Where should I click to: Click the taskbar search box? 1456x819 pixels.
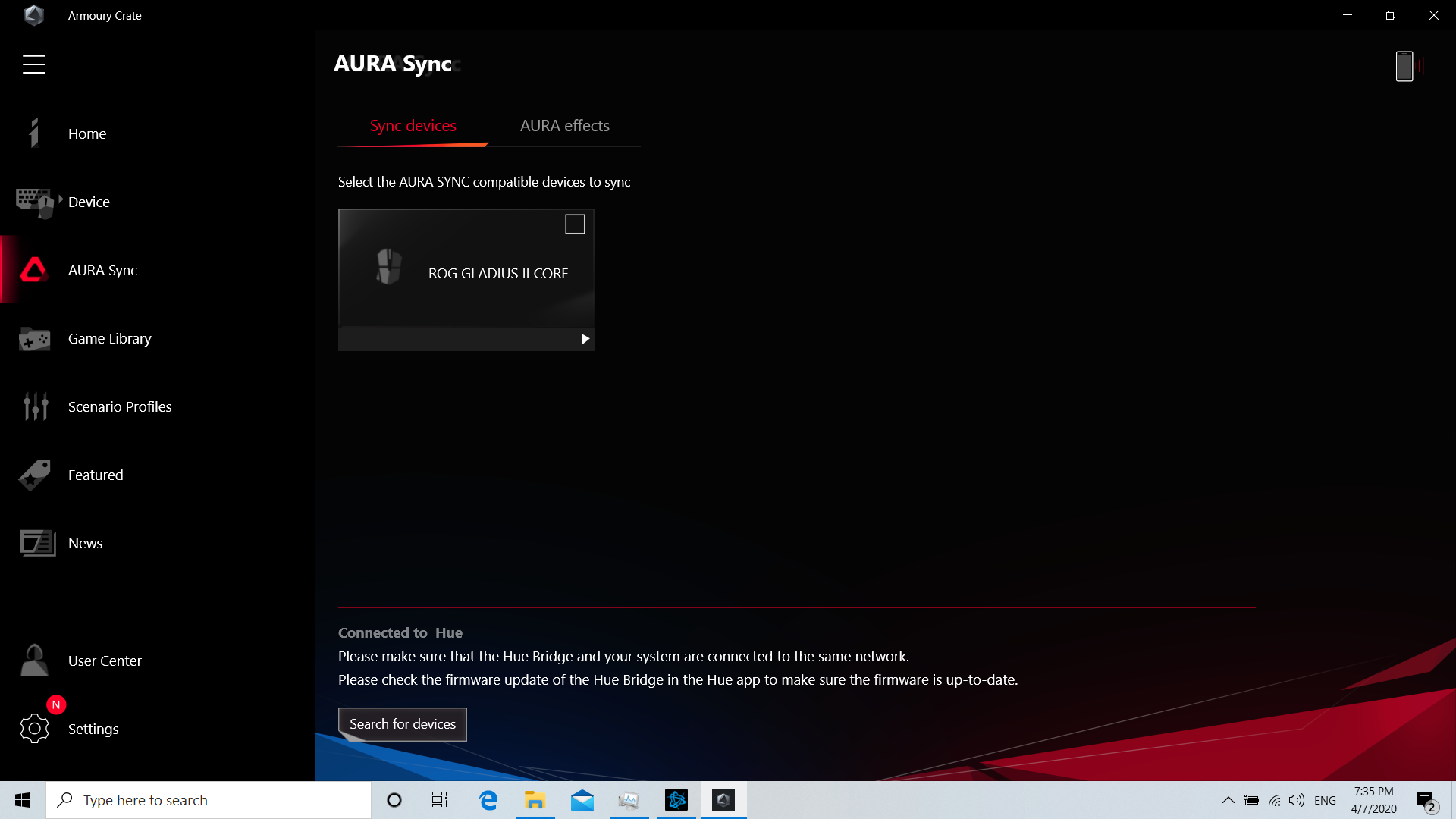(209, 800)
